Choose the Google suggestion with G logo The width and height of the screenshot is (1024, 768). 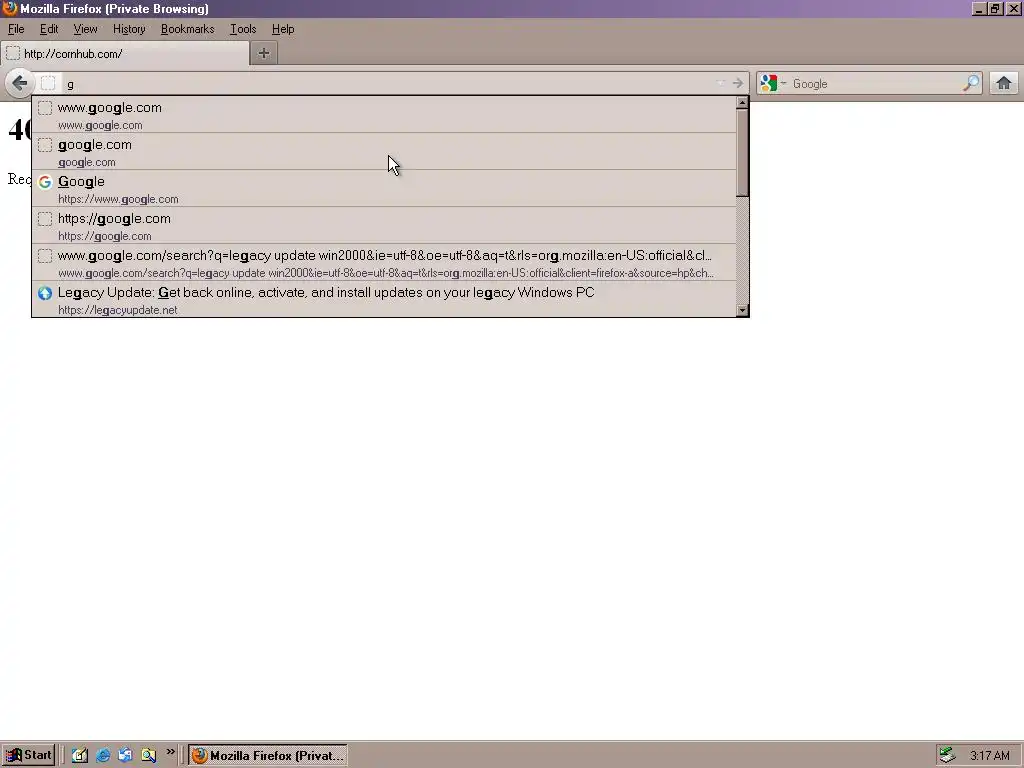(384, 189)
